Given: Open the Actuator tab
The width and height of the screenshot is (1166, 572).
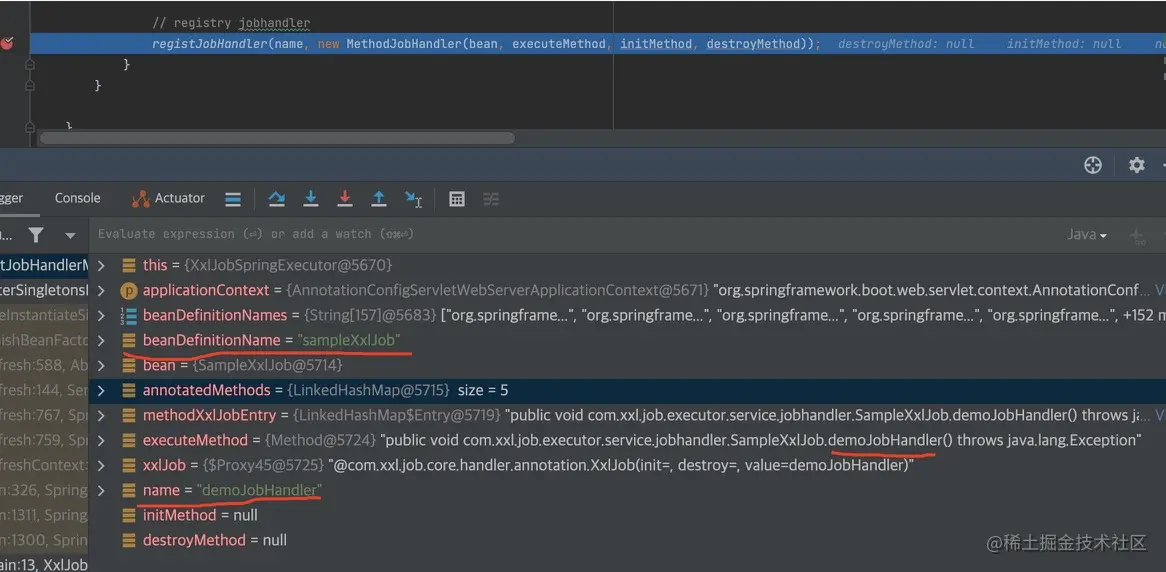Looking at the screenshot, I should click(x=168, y=198).
